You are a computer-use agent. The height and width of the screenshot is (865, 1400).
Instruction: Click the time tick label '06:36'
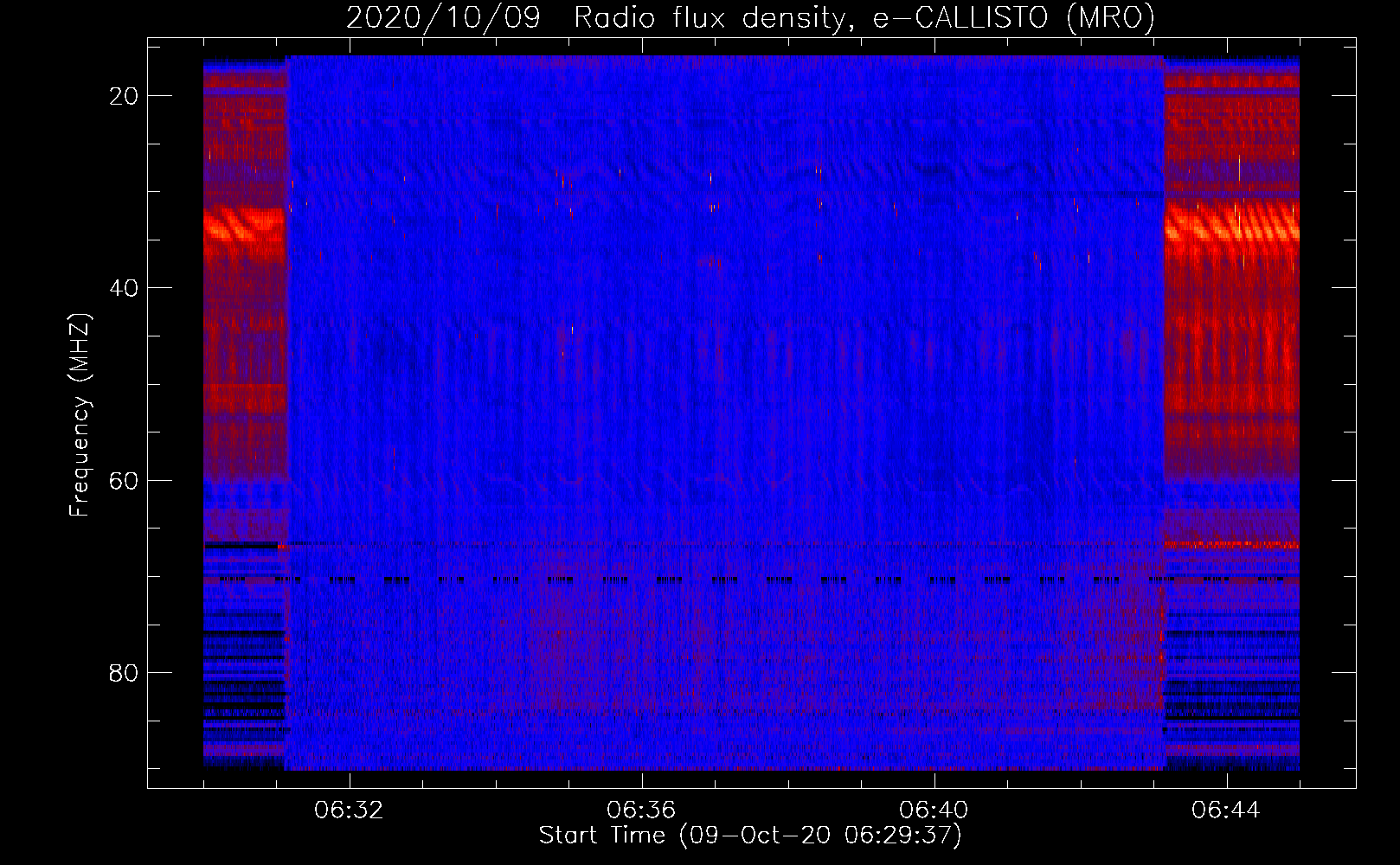pos(641,811)
